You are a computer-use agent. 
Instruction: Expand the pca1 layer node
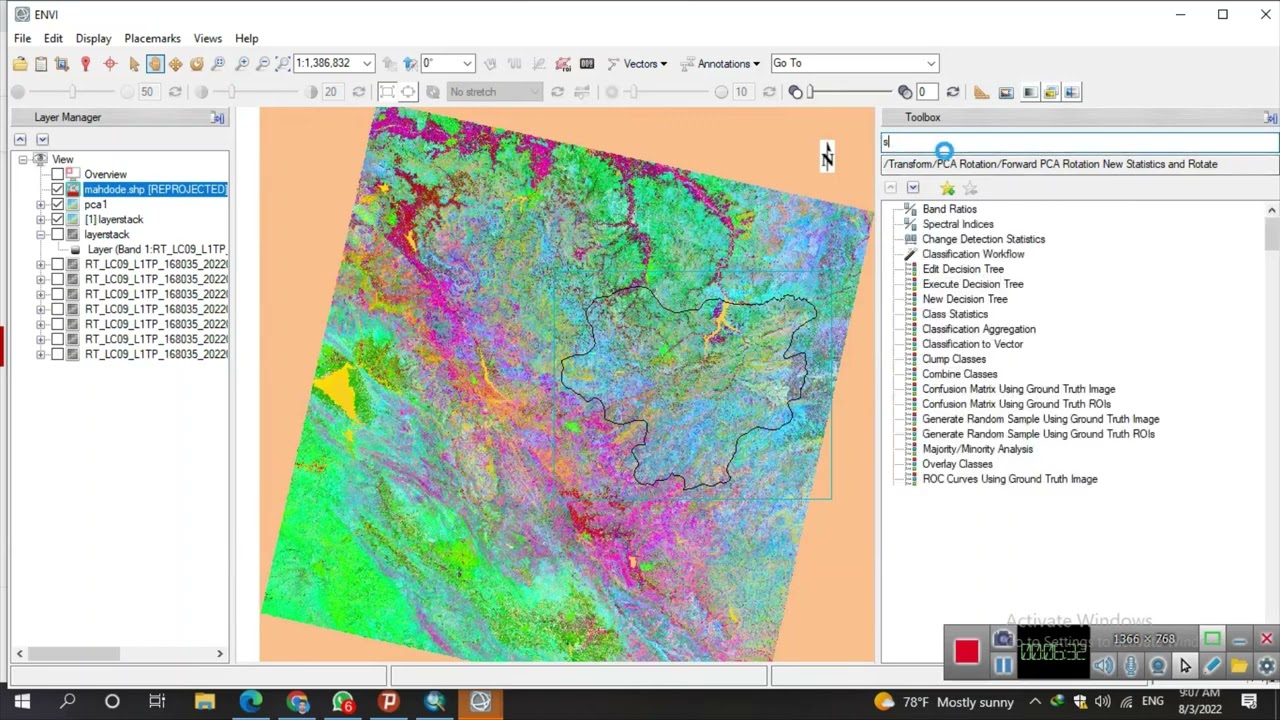(x=41, y=205)
